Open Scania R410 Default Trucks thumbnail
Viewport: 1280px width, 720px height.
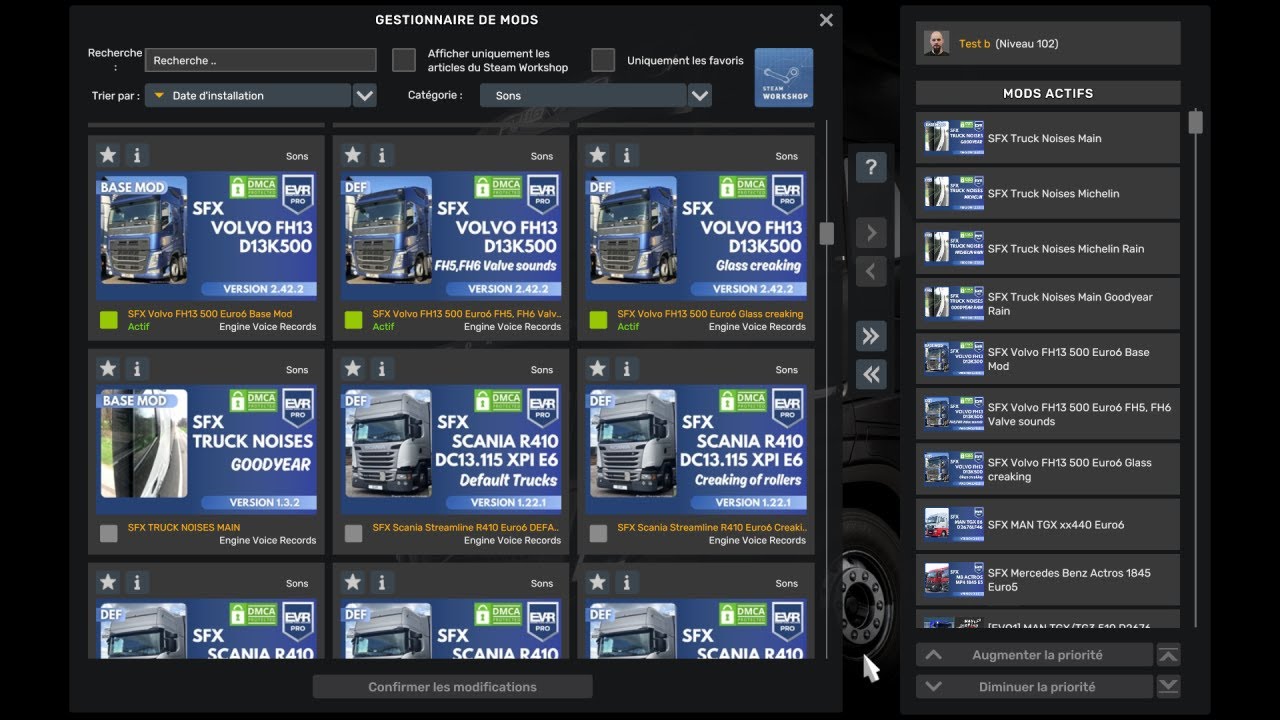click(451, 451)
